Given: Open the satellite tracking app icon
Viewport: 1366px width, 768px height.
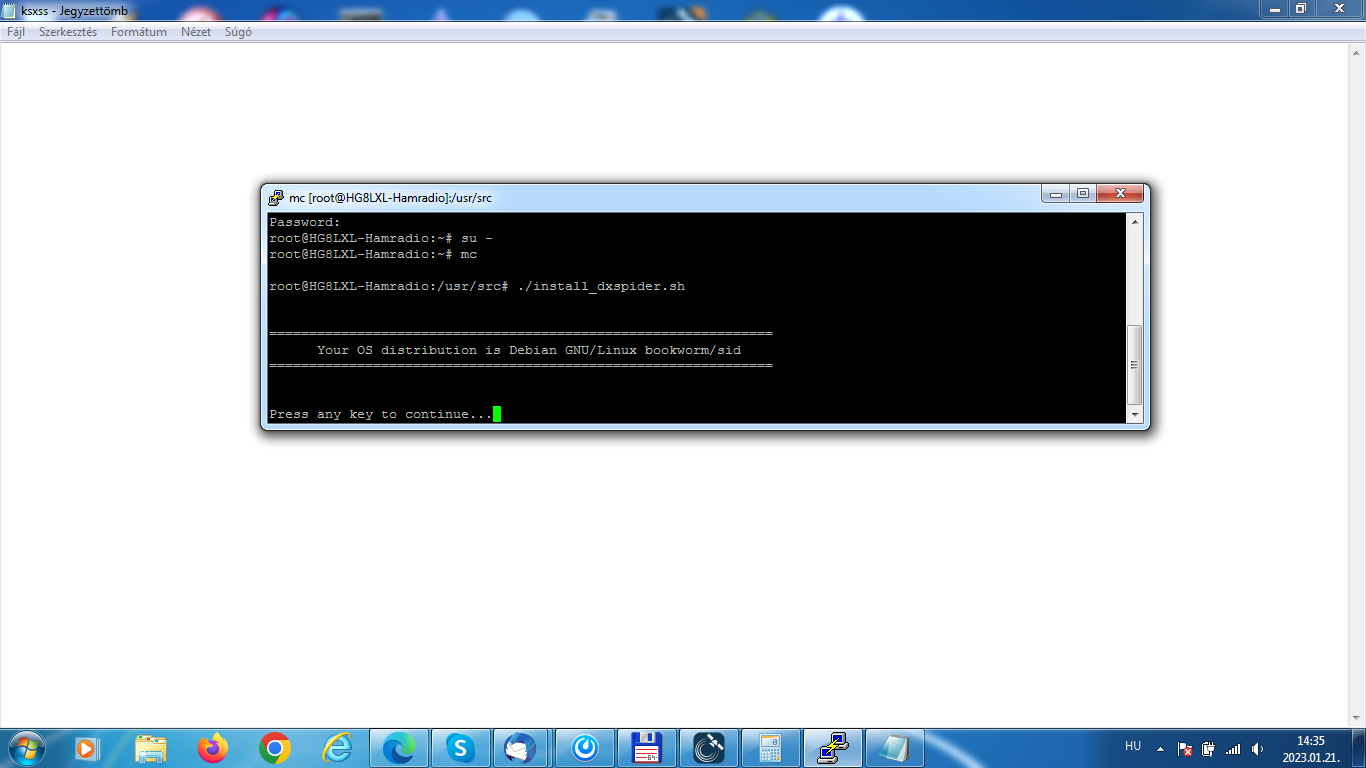Looking at the screenshot, I should pos(709,747).
